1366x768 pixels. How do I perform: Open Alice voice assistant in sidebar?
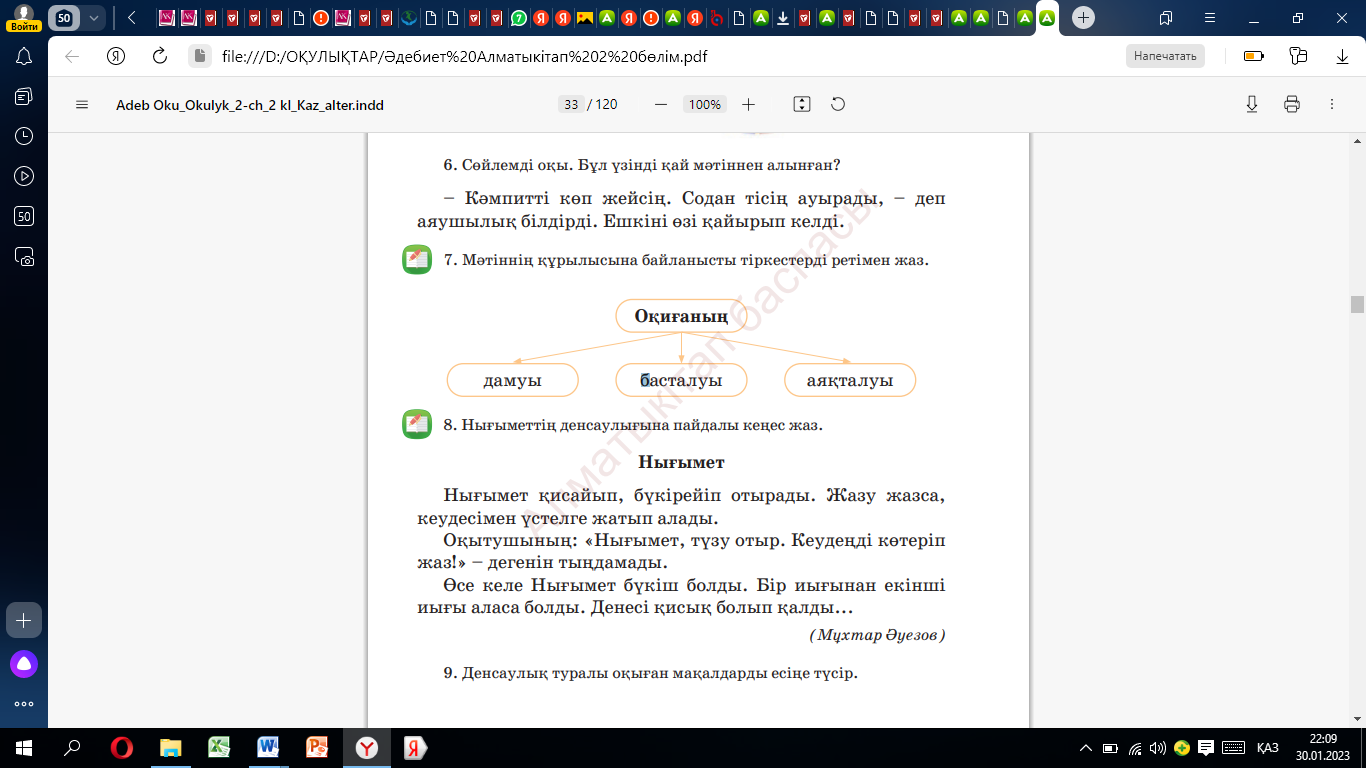(x=24, y=664)
